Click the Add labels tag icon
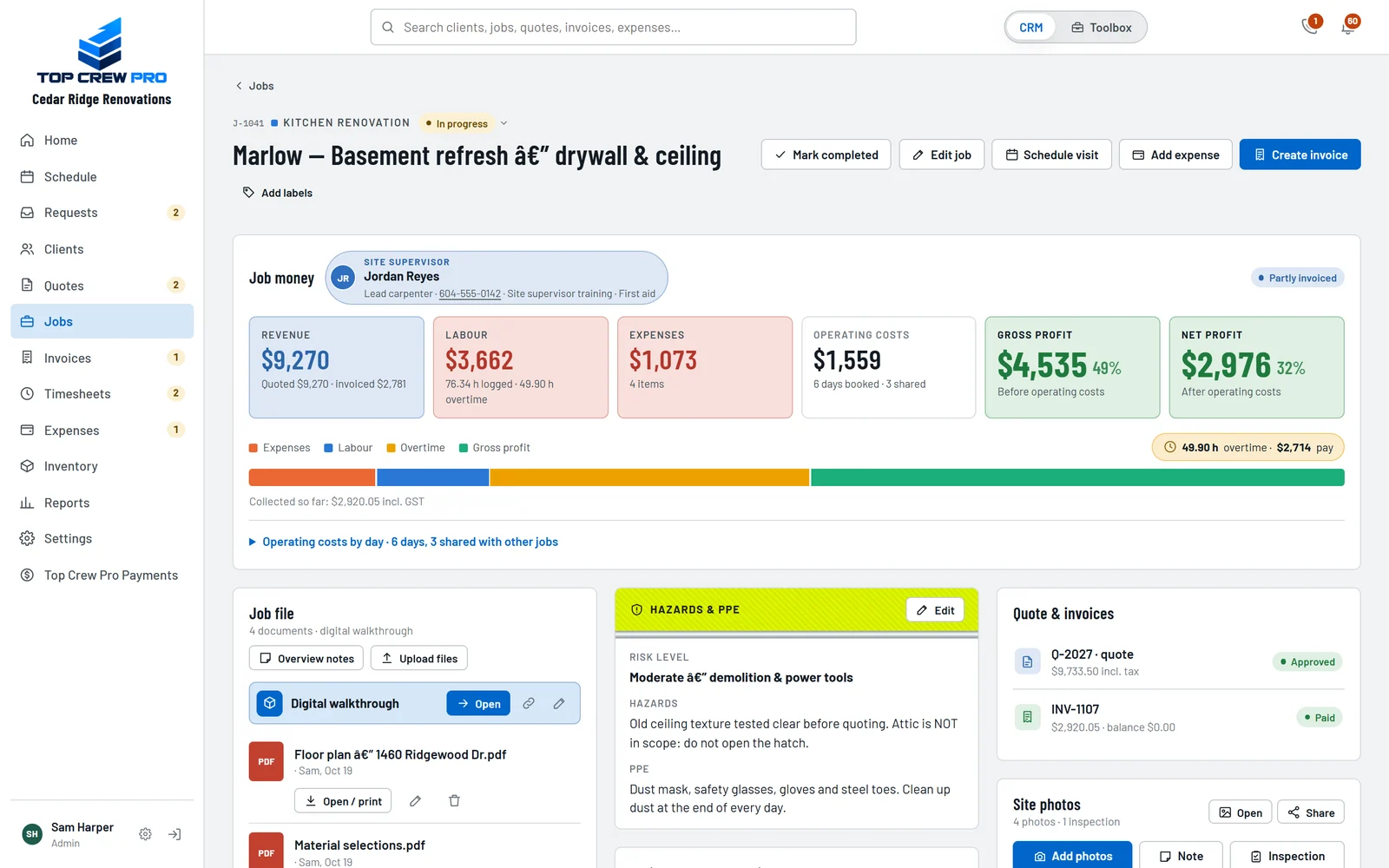The image size is (1389, 868). pyautogui.click(x=248, y=193)
